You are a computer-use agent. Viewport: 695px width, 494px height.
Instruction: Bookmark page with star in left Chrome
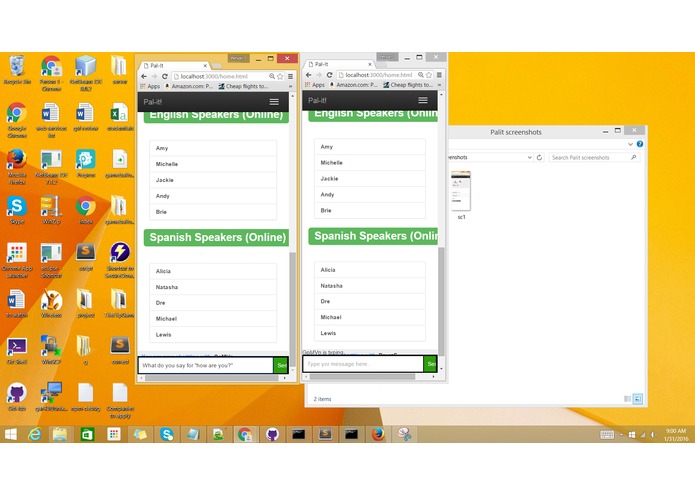[280, 76]
